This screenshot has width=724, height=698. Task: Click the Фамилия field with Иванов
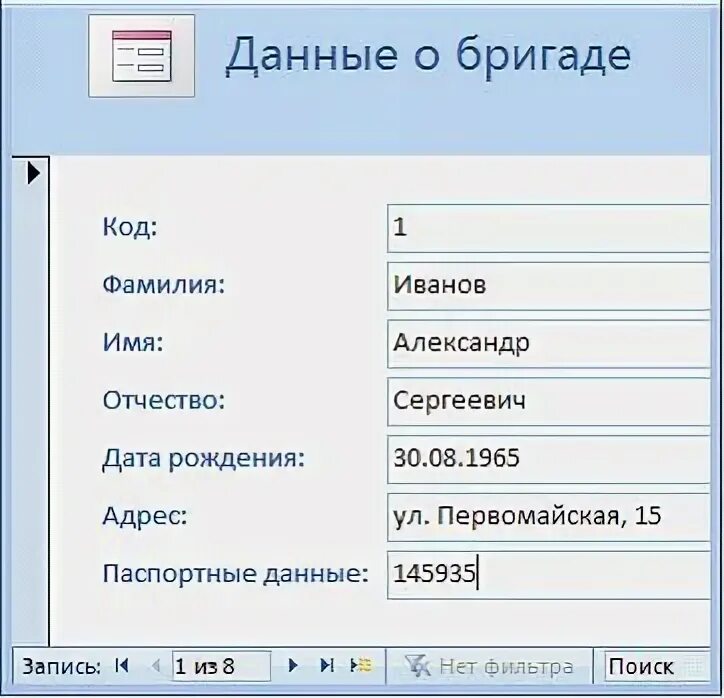click(548, 286)
